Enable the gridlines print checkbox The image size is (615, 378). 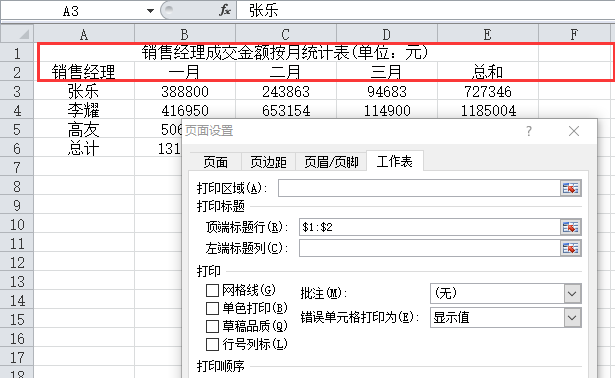(212, 291)
